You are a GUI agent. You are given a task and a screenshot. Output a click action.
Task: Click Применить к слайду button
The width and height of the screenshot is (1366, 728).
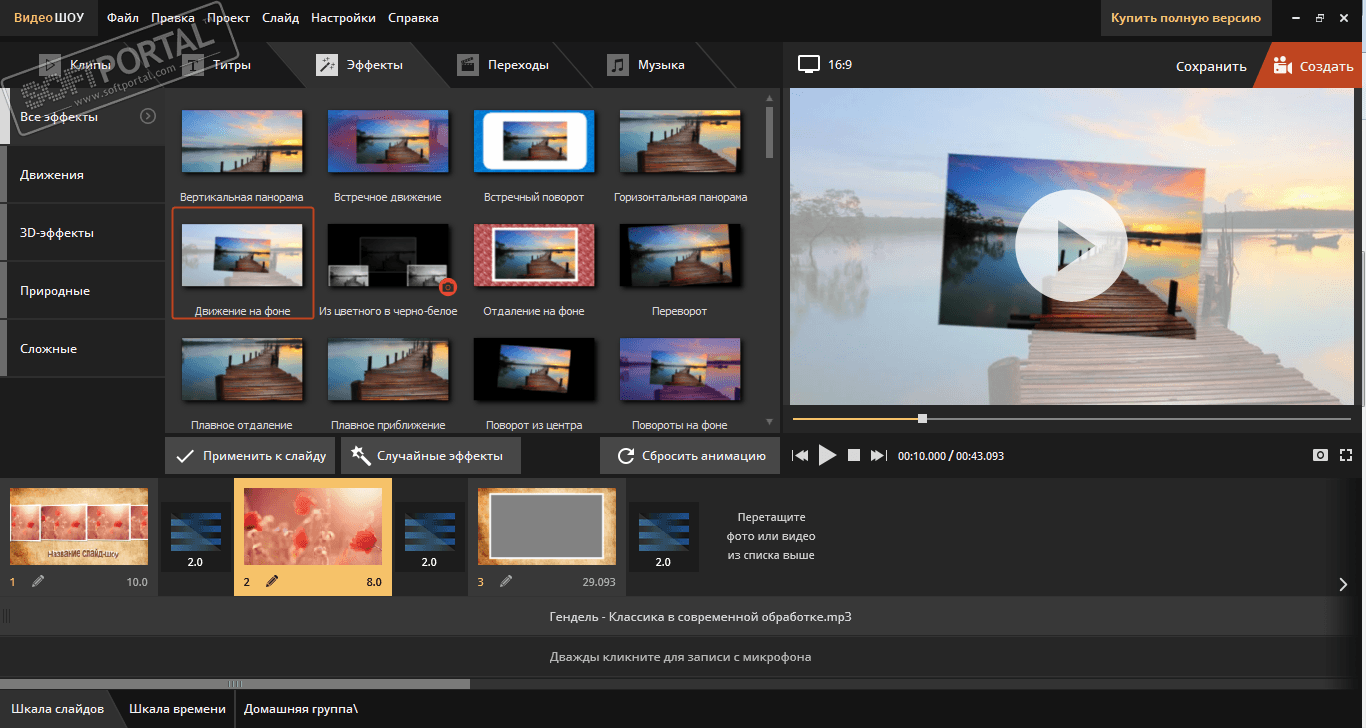(251, 456)
